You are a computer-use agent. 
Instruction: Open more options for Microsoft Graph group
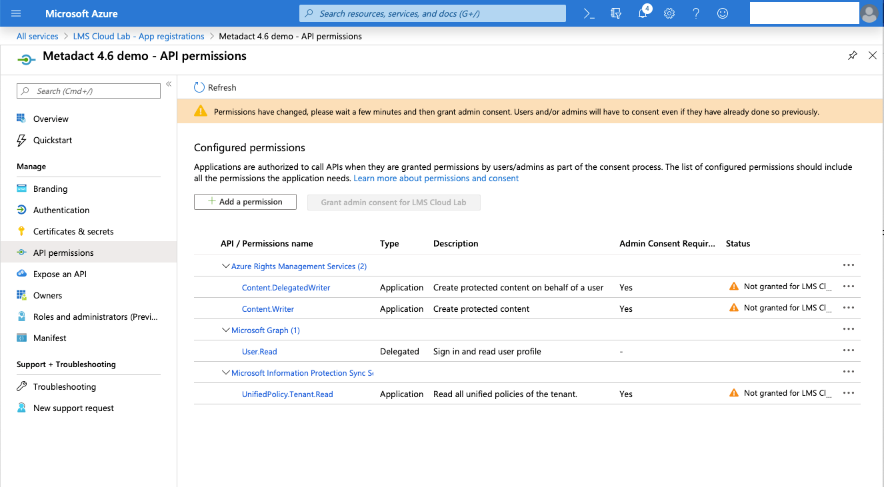point(848,329)
